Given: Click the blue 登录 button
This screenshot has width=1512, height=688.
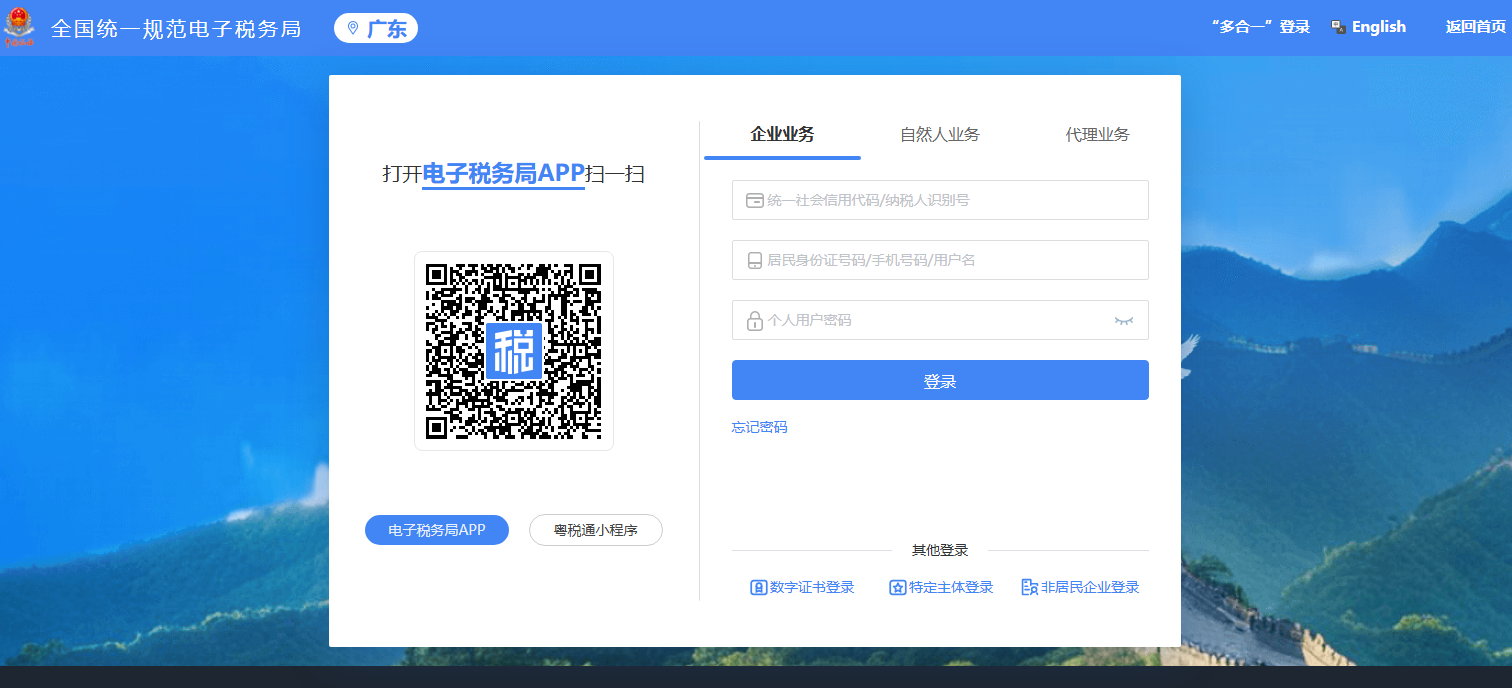Looking at the screenshot, I should pos(940,380).
